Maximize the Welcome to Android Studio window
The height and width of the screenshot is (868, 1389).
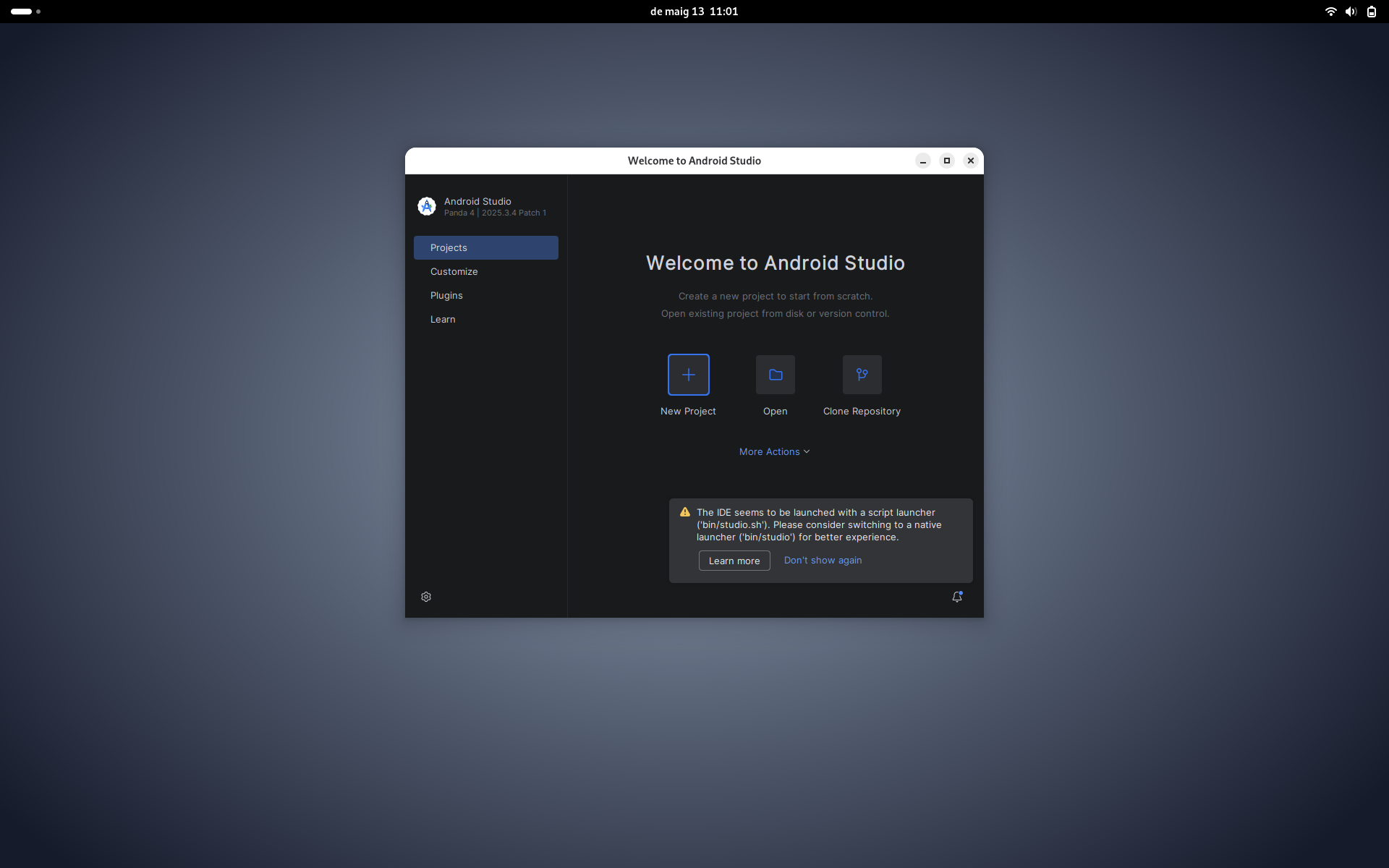[x=947, y=161]
